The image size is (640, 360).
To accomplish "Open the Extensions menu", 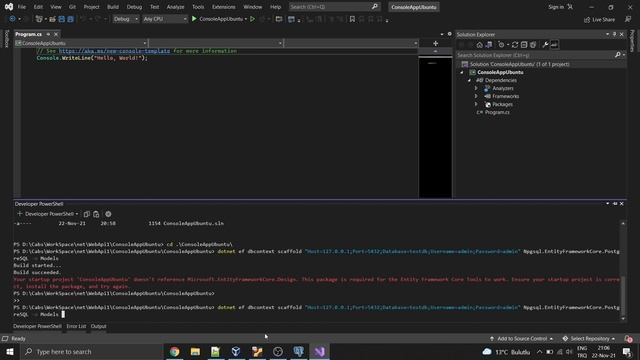I will click(223, 7).
